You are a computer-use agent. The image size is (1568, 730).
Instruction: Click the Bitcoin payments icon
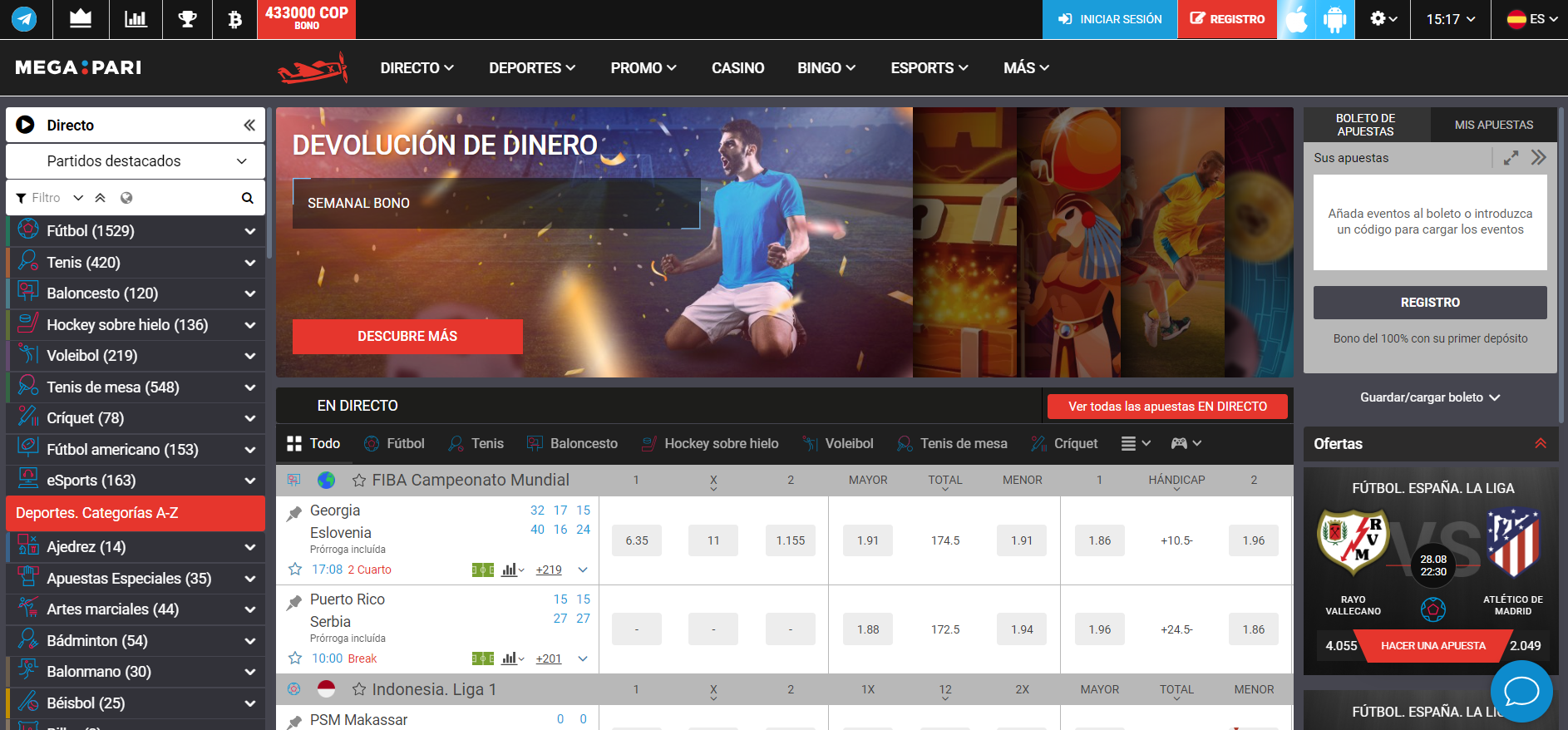point(234,18)
